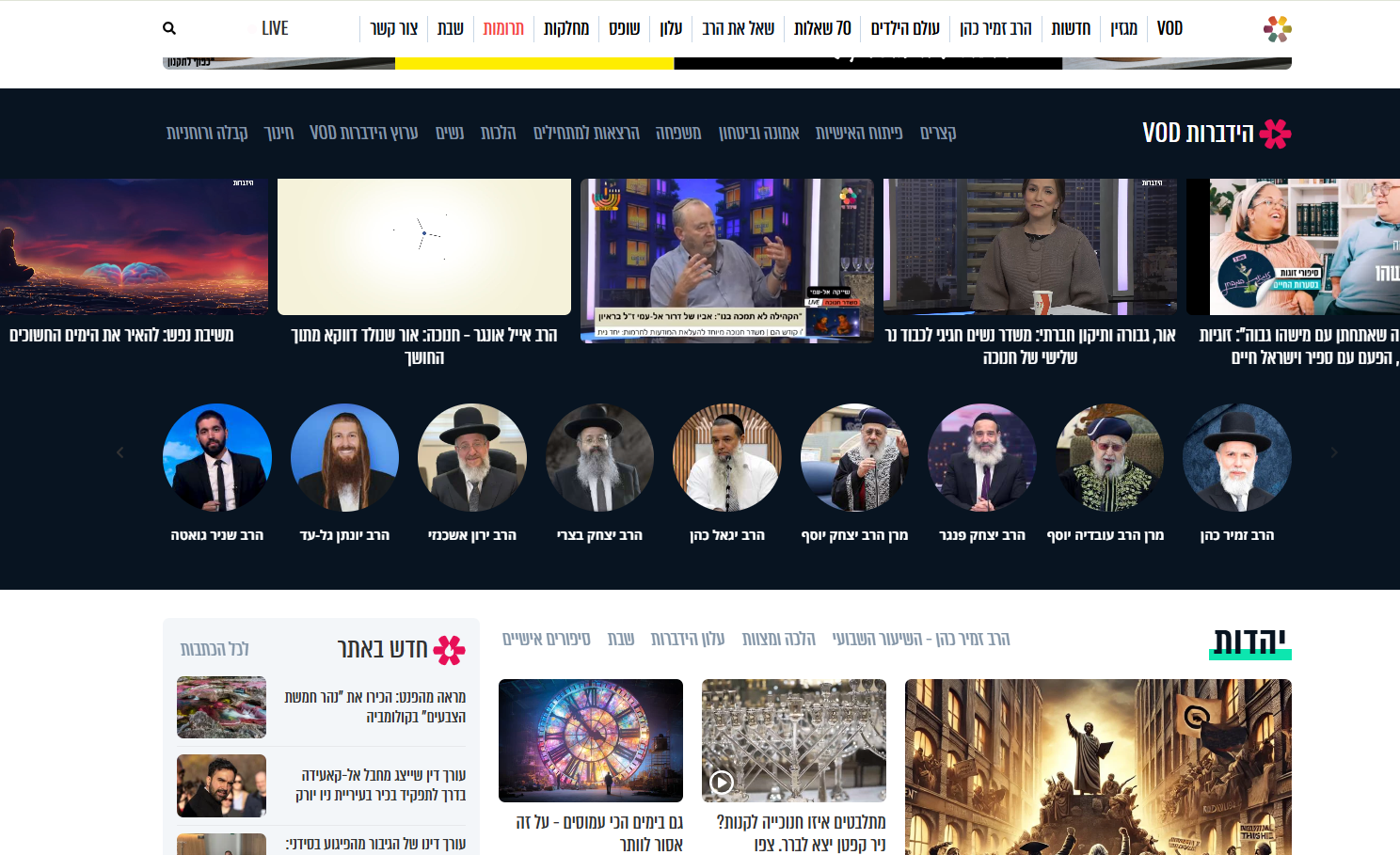Select the נשים VOD category
The image size is (1400, 855).
pyautogui.click(x=450, y=133)
